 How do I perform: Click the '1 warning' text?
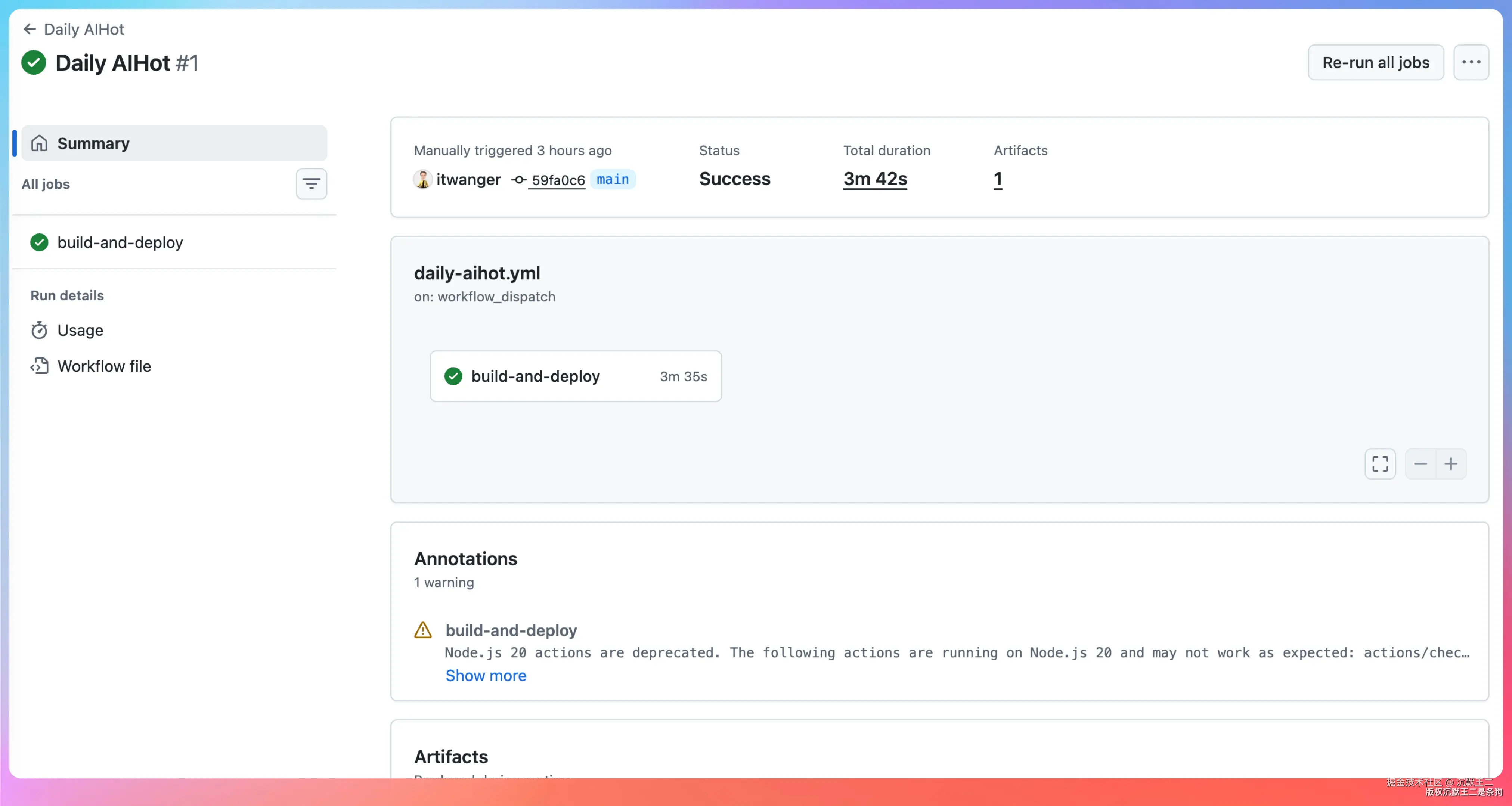point(444,582)
